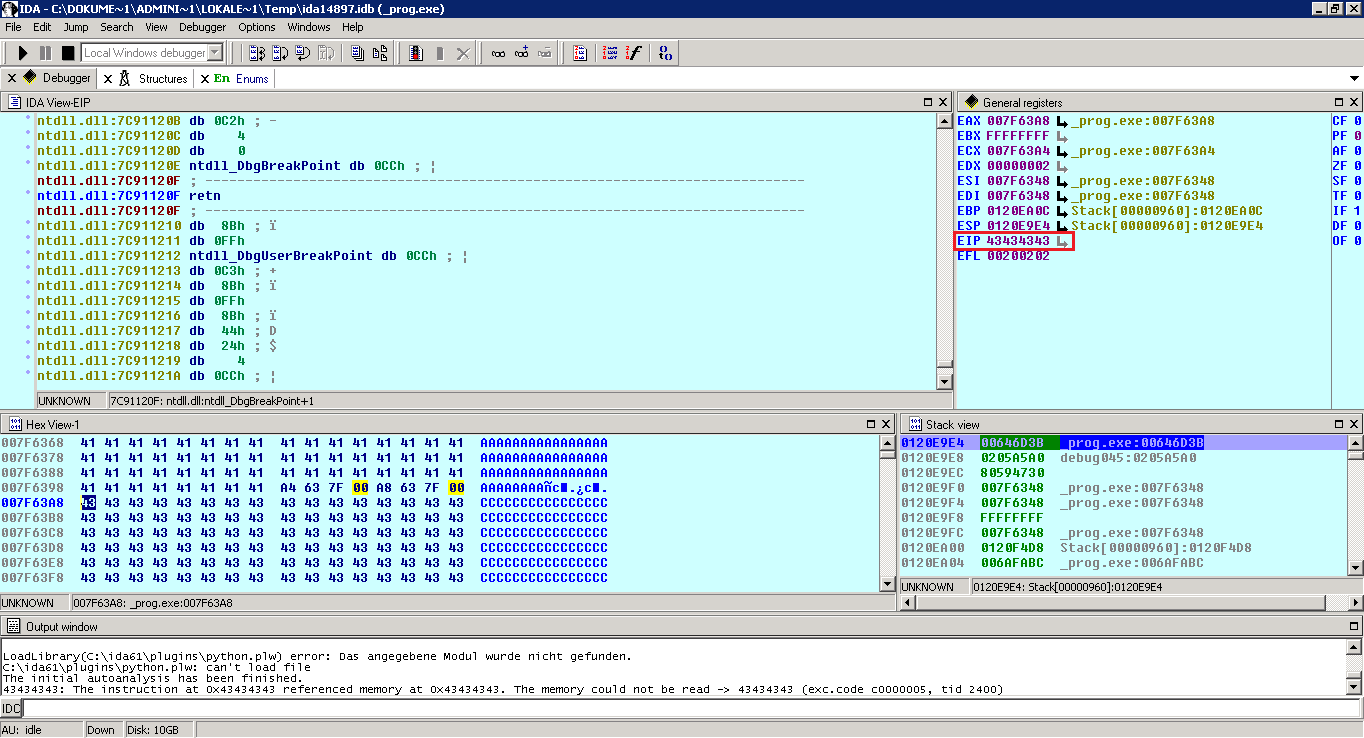Click the greyed Run to cursor icon
This screenshot has width=1364, height=738.
coord(327,53)
